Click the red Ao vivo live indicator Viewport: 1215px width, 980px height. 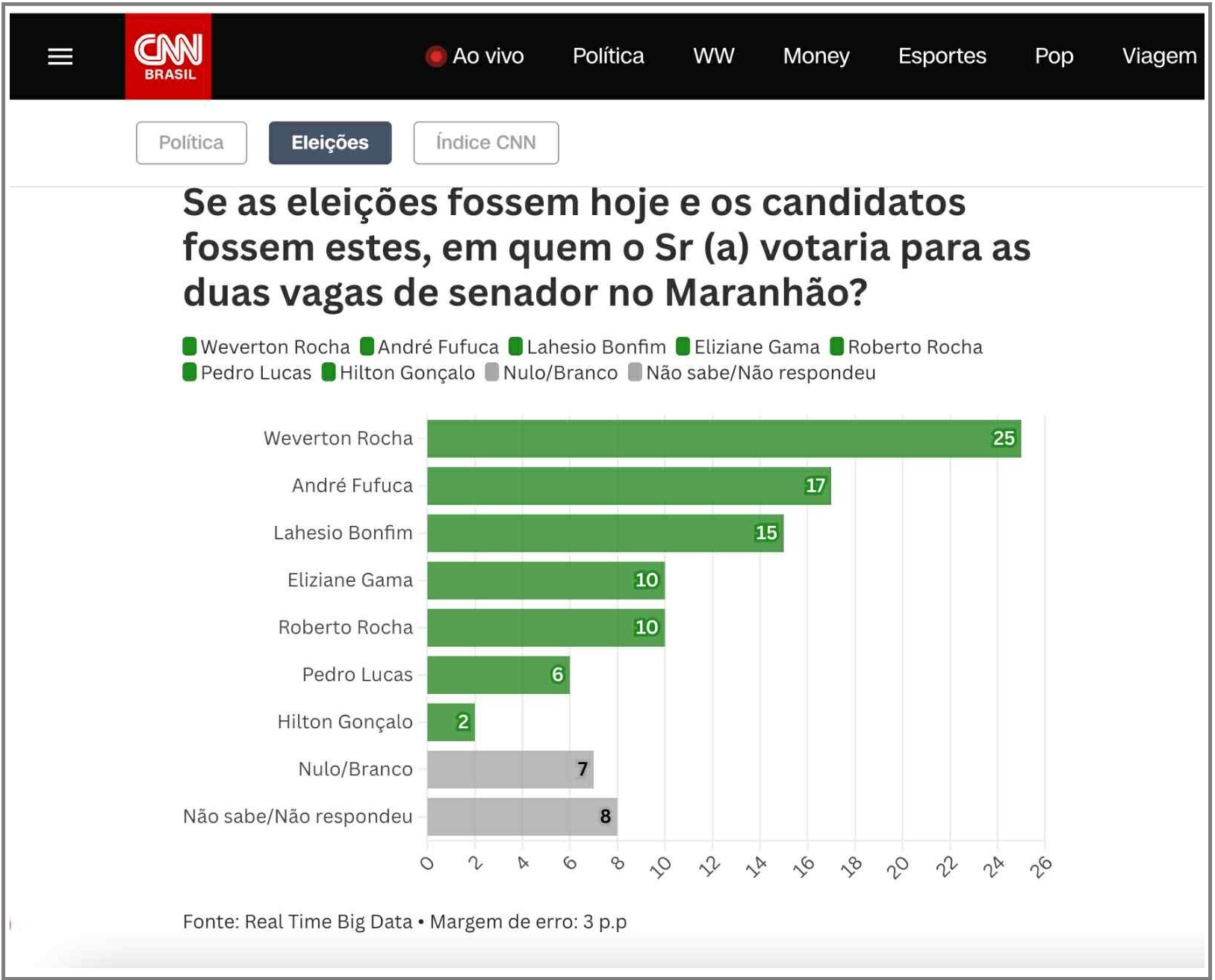pyautogui.click(x=435, y=57)
